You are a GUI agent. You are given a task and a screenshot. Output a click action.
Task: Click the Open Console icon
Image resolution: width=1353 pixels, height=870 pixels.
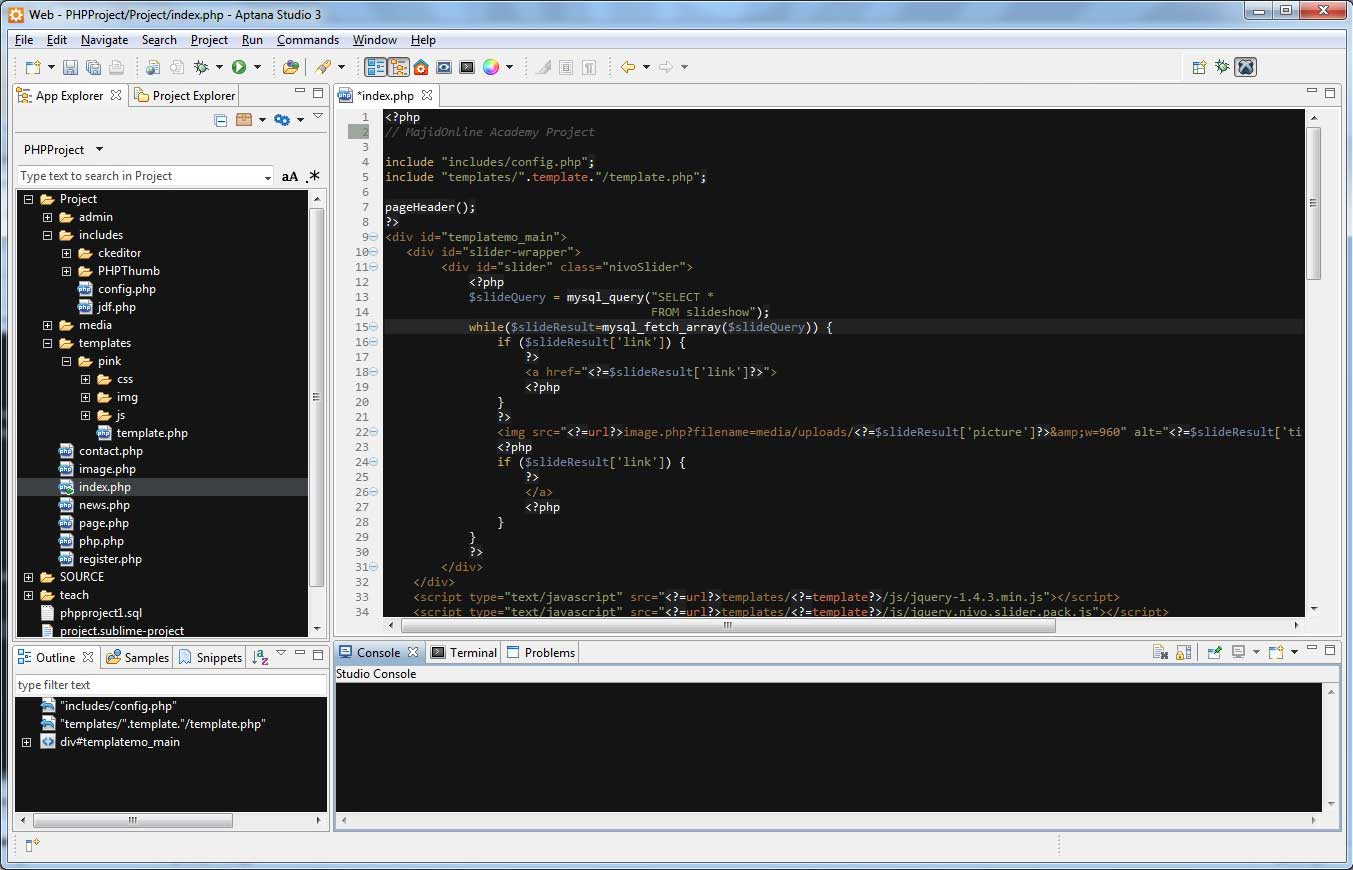point(1276,652)
